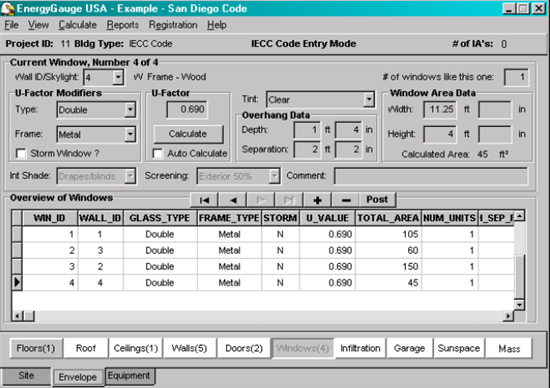Click the next record arrow button
This screenshot has height=388, width=550.
[261, 200]
